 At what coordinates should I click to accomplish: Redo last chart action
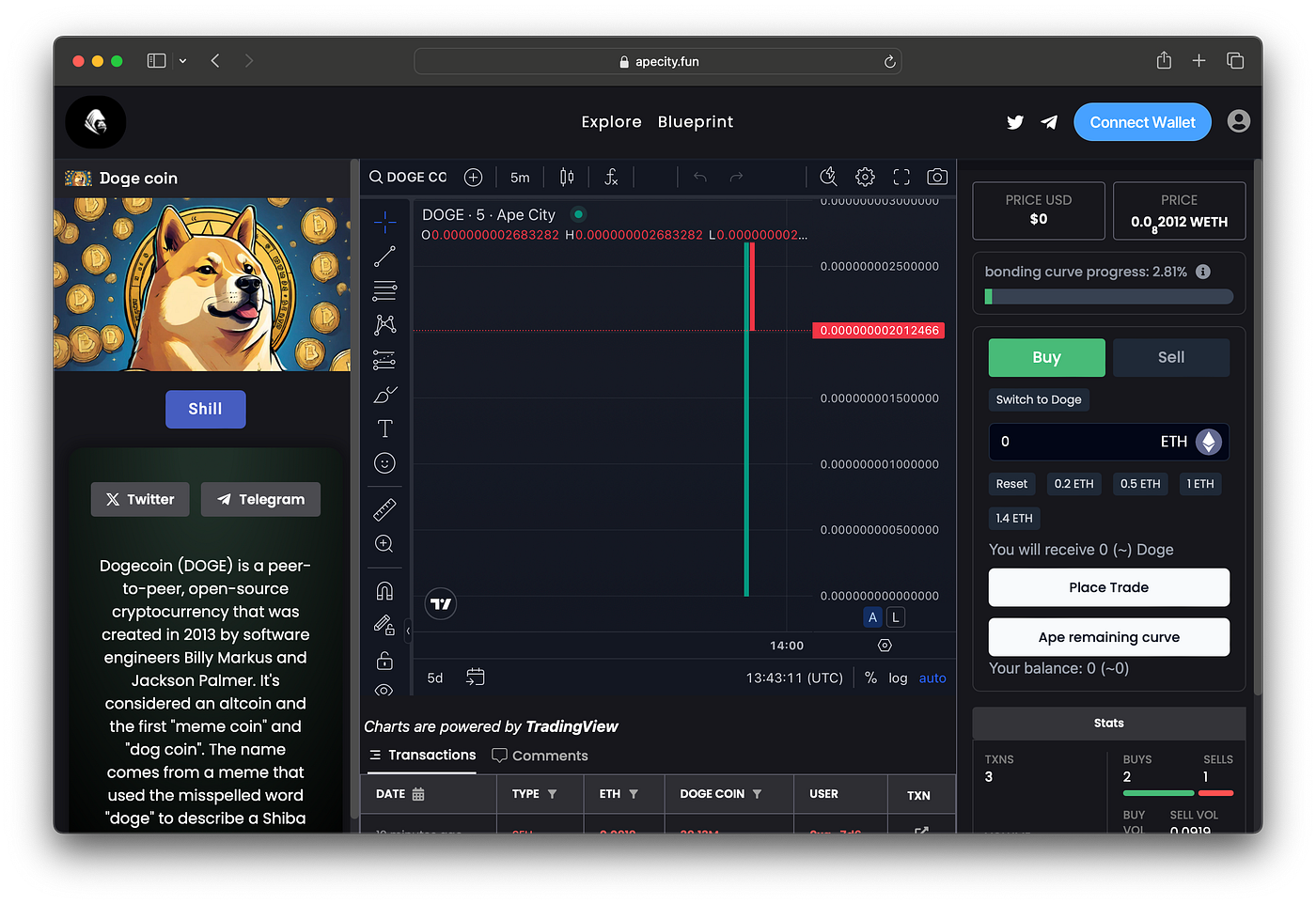tap(736, 177)
